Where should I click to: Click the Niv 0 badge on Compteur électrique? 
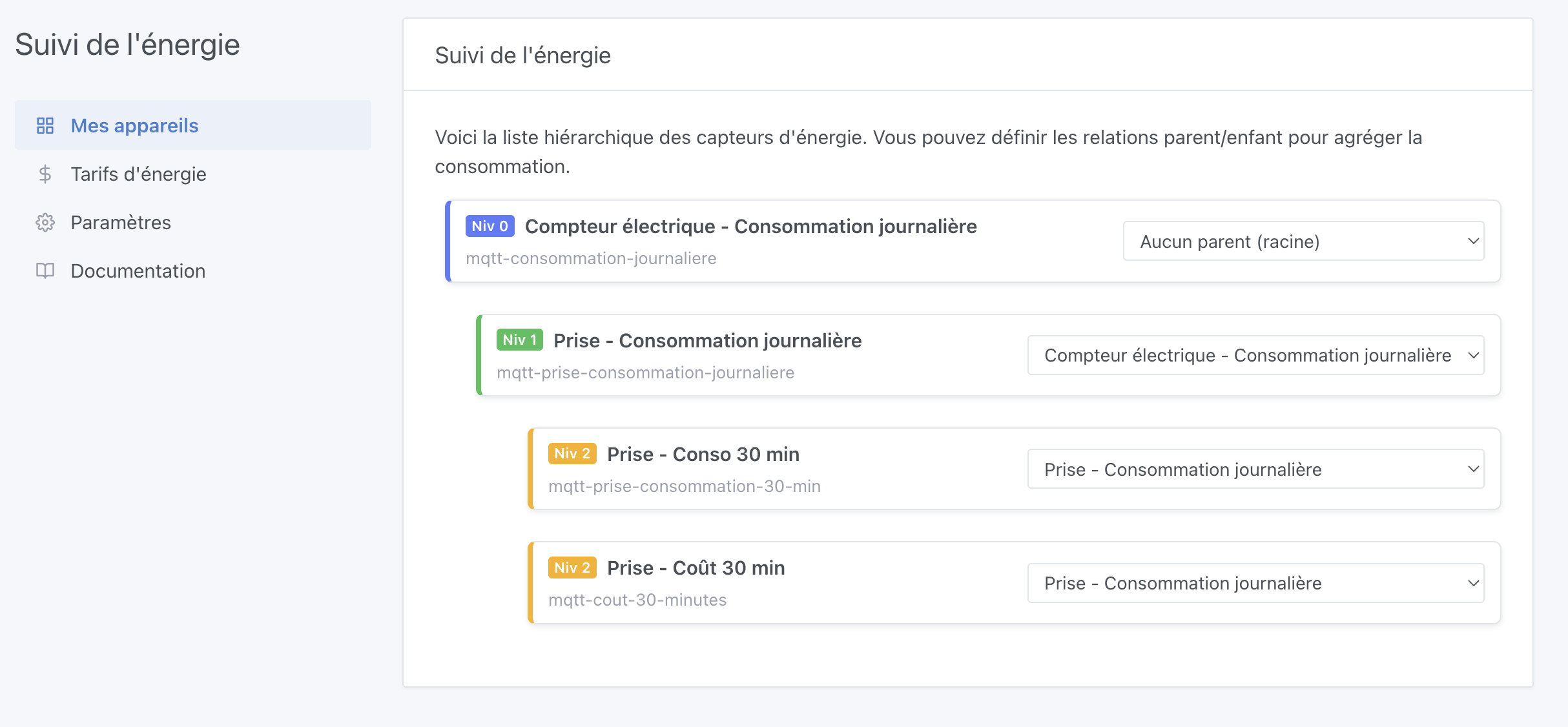(489, 226)
